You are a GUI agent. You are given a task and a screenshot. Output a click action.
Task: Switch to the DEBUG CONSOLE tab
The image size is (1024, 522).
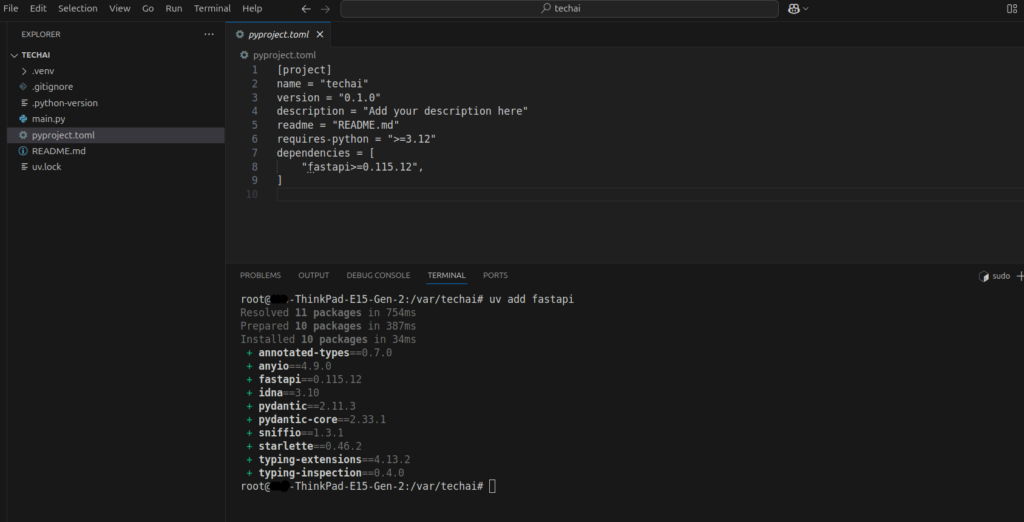(x=378, y=276)
